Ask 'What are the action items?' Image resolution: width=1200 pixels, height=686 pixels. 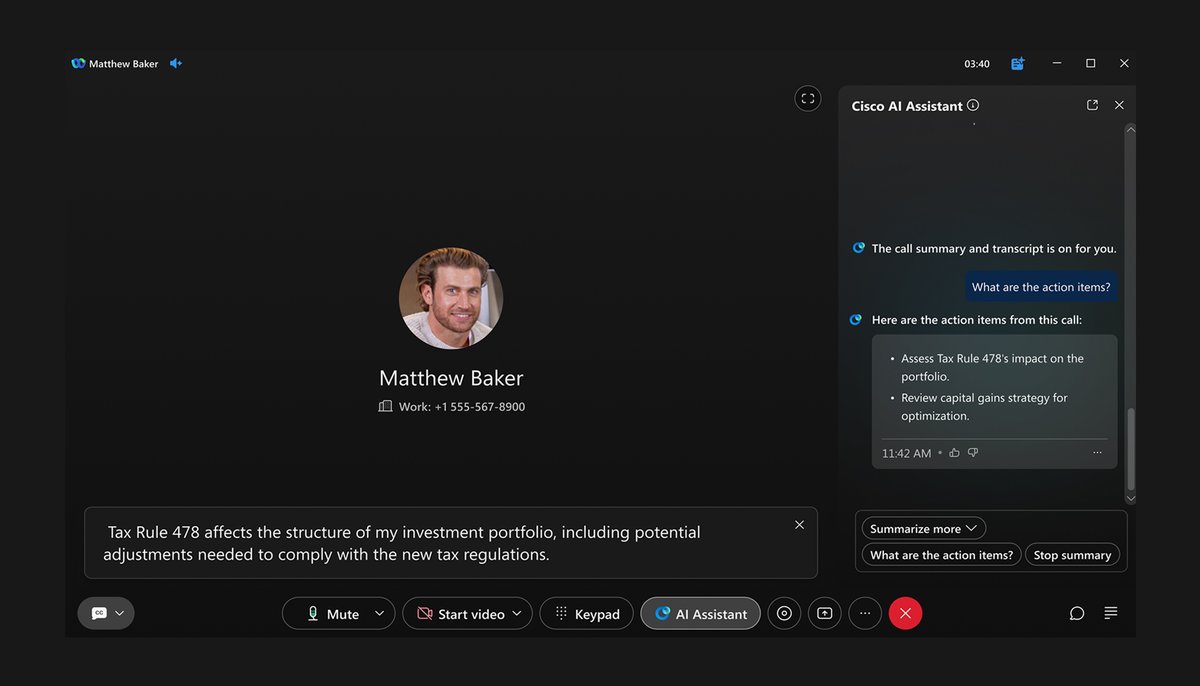tap(939, 554)
